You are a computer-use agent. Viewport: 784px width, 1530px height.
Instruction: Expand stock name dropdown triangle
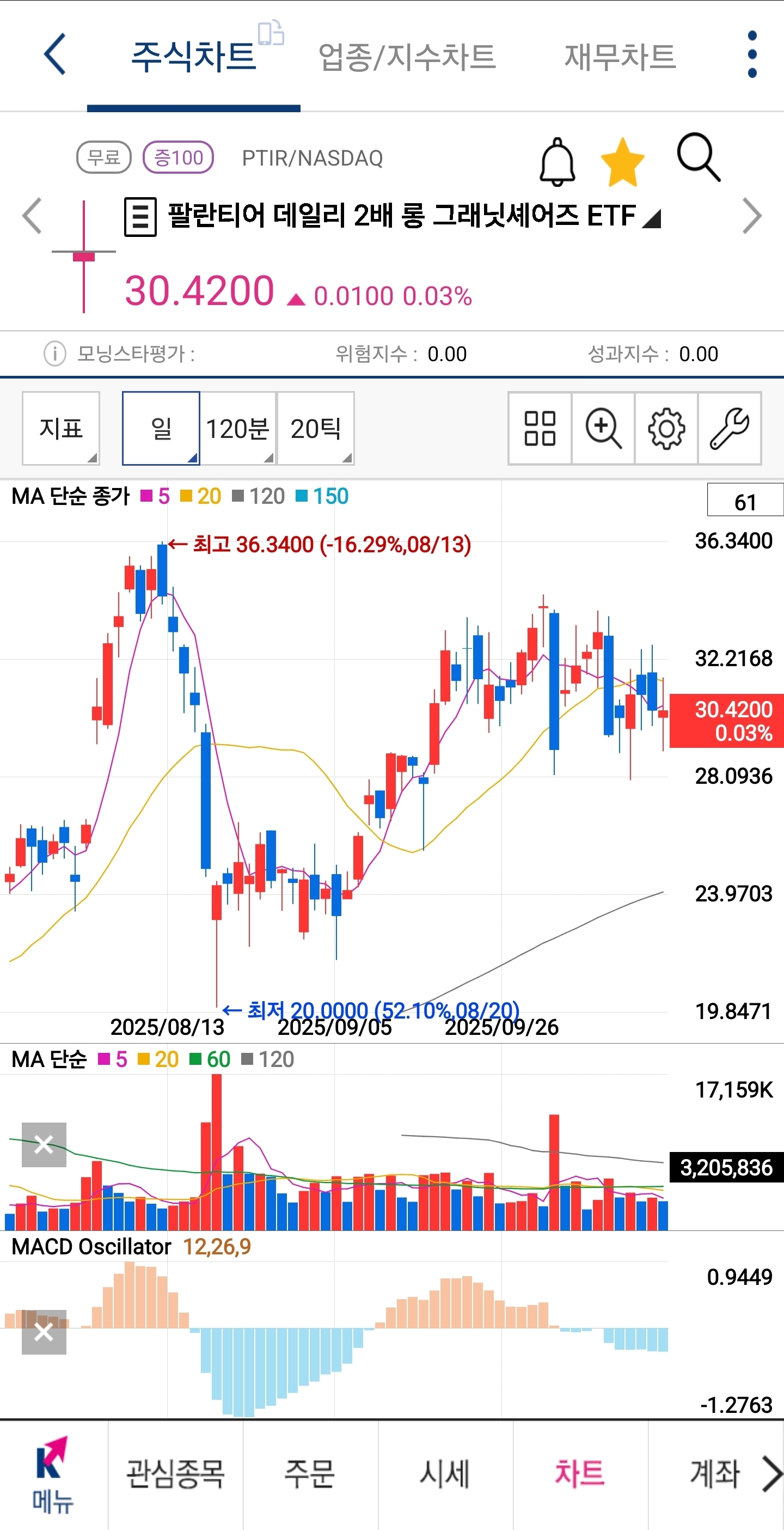(x=651, y=218)
